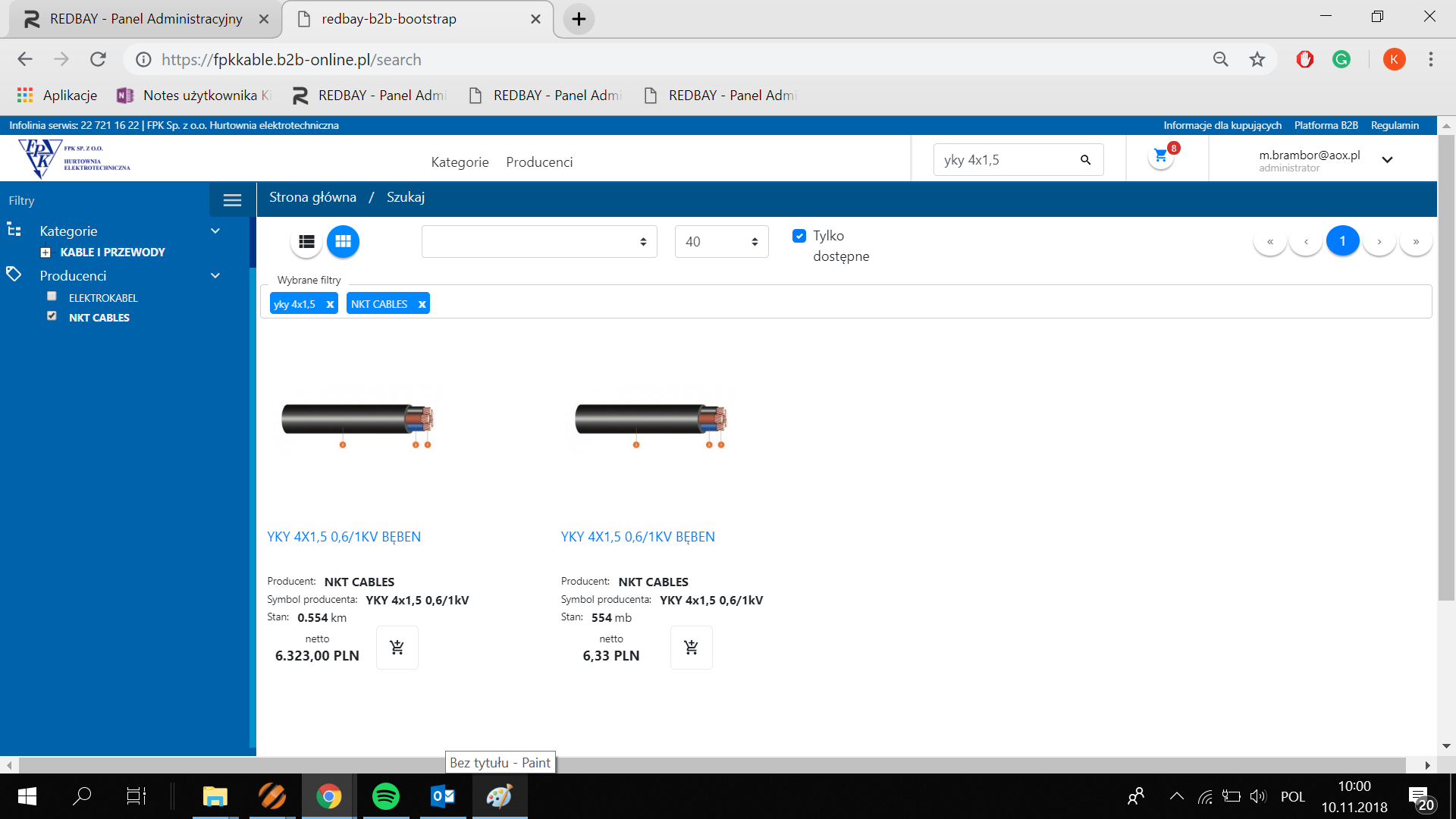Open the first YKY 4X1,5 product link

[344, 537]
